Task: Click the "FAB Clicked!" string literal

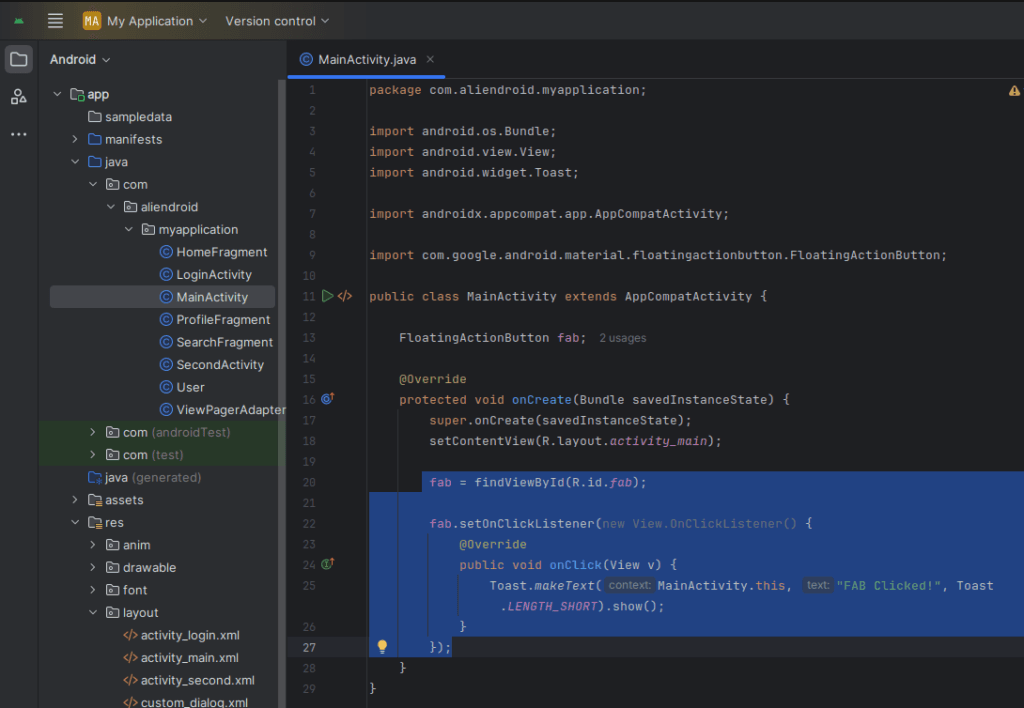Action: click(888, 586)
